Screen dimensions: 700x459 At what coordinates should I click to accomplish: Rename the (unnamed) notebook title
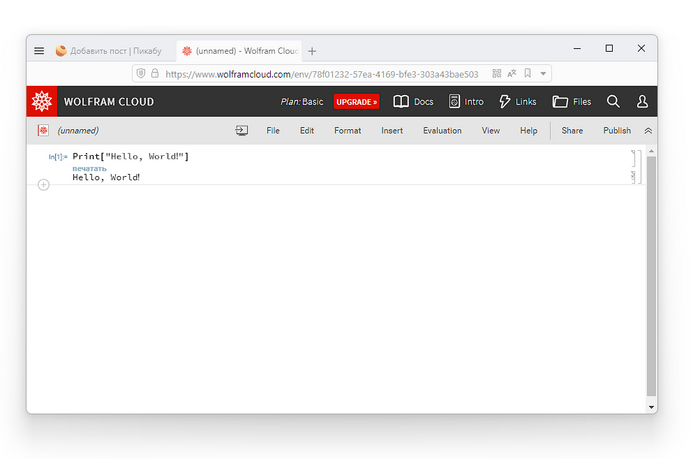tap(78, 131)
